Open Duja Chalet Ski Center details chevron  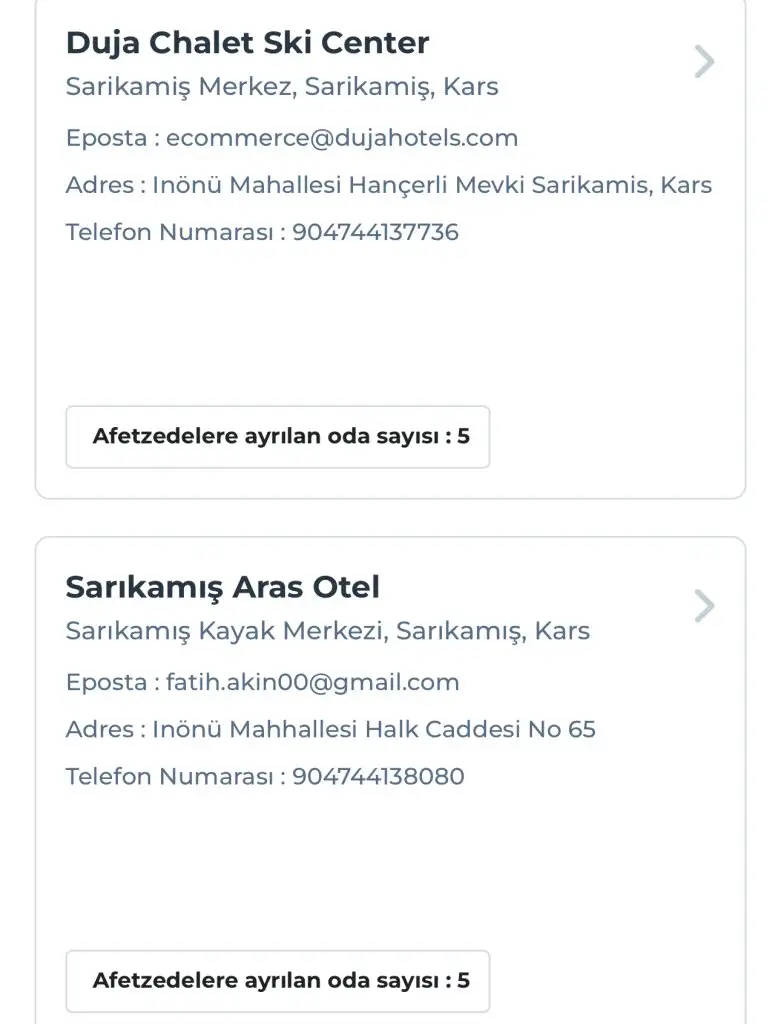click(x=705, y=62)
